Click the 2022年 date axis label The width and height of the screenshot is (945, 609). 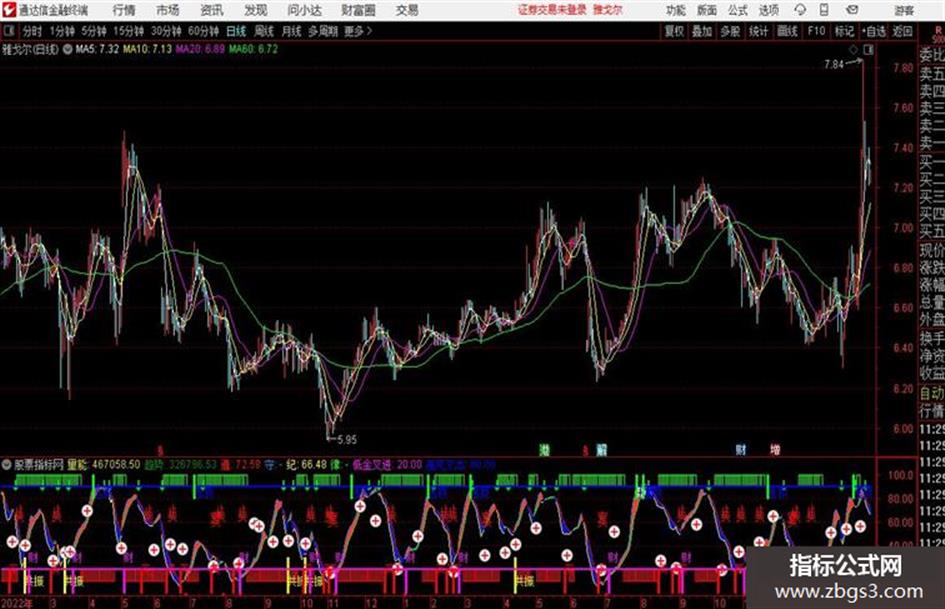pos(17,603)
